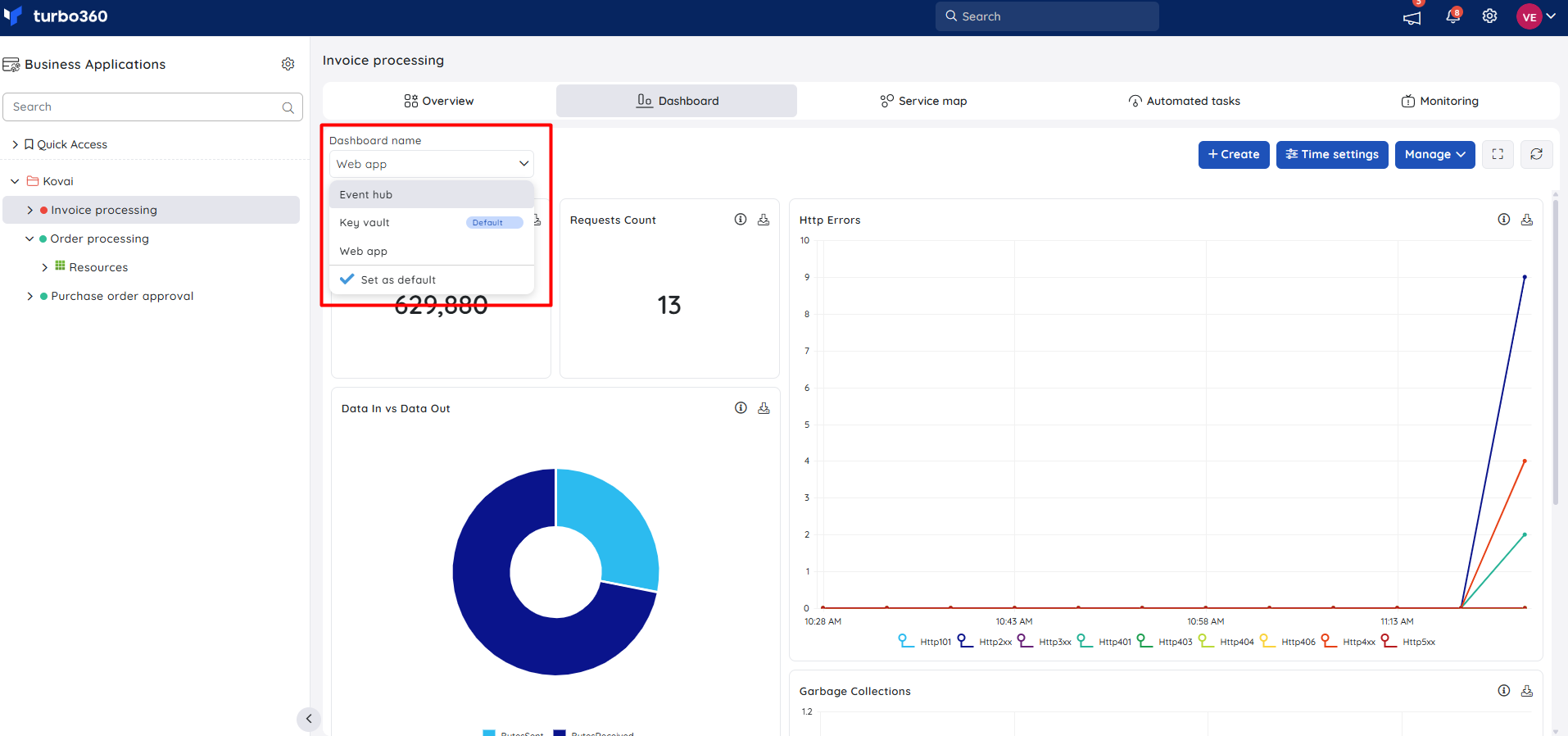1568x736 pixels.
Task: Toggle Http5xx legend series
Action: click(1408, 642)
